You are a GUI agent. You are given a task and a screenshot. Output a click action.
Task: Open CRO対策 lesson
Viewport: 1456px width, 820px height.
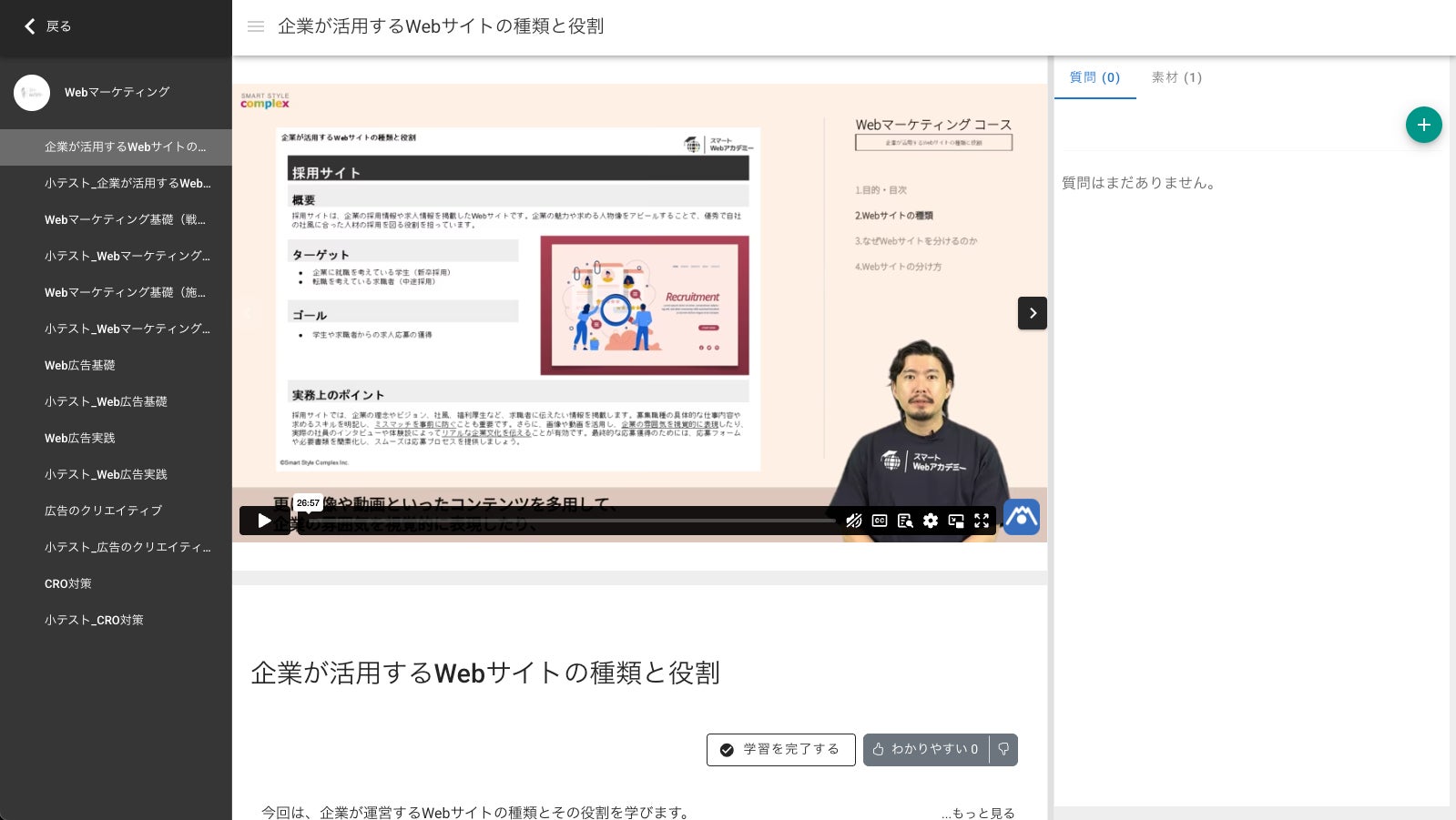pos(116,583)
